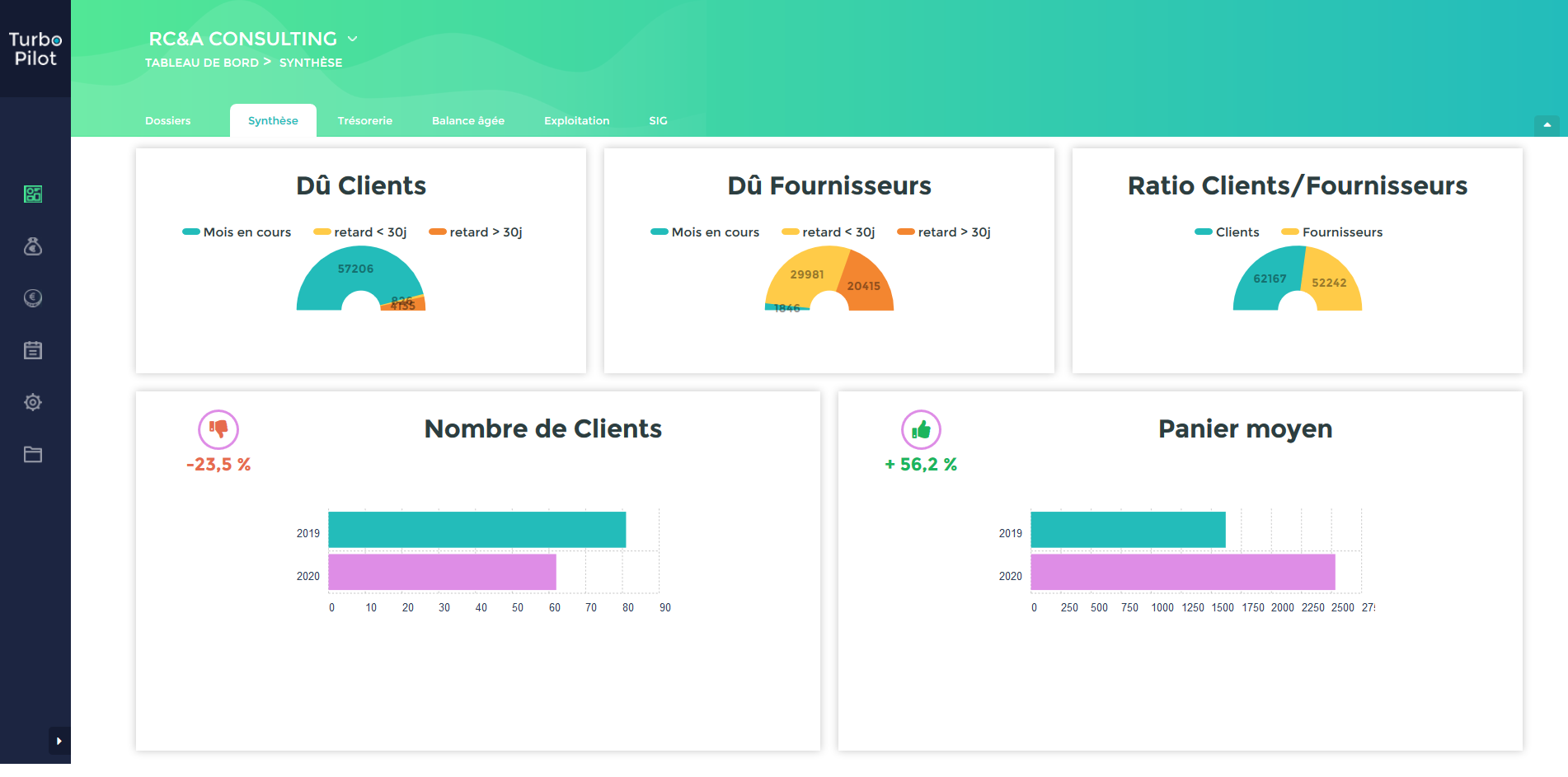Click the TABLEAU DE BORD breadcrumb link

202,63
